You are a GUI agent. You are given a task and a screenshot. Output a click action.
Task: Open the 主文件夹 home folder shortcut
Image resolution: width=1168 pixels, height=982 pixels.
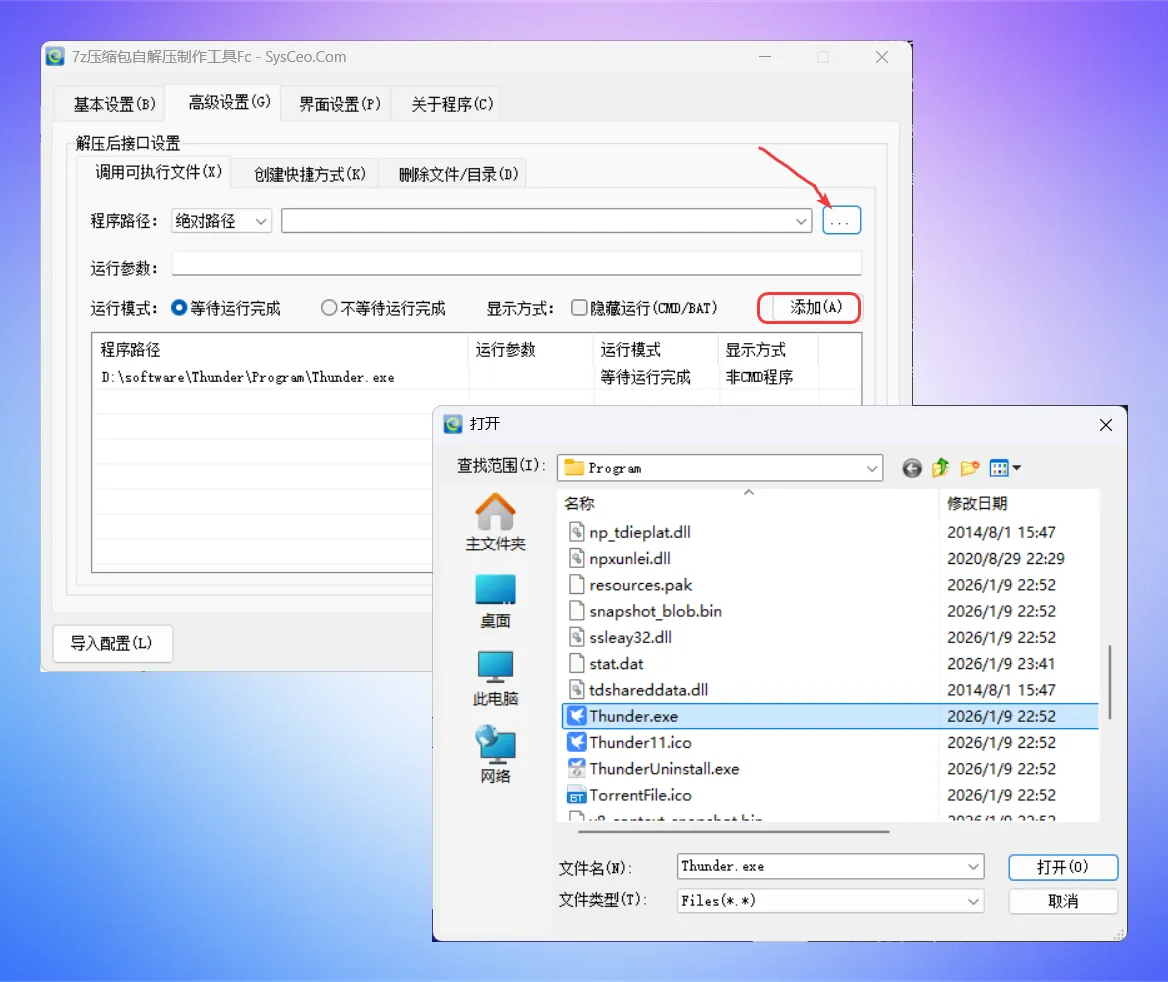coord(495,522)
